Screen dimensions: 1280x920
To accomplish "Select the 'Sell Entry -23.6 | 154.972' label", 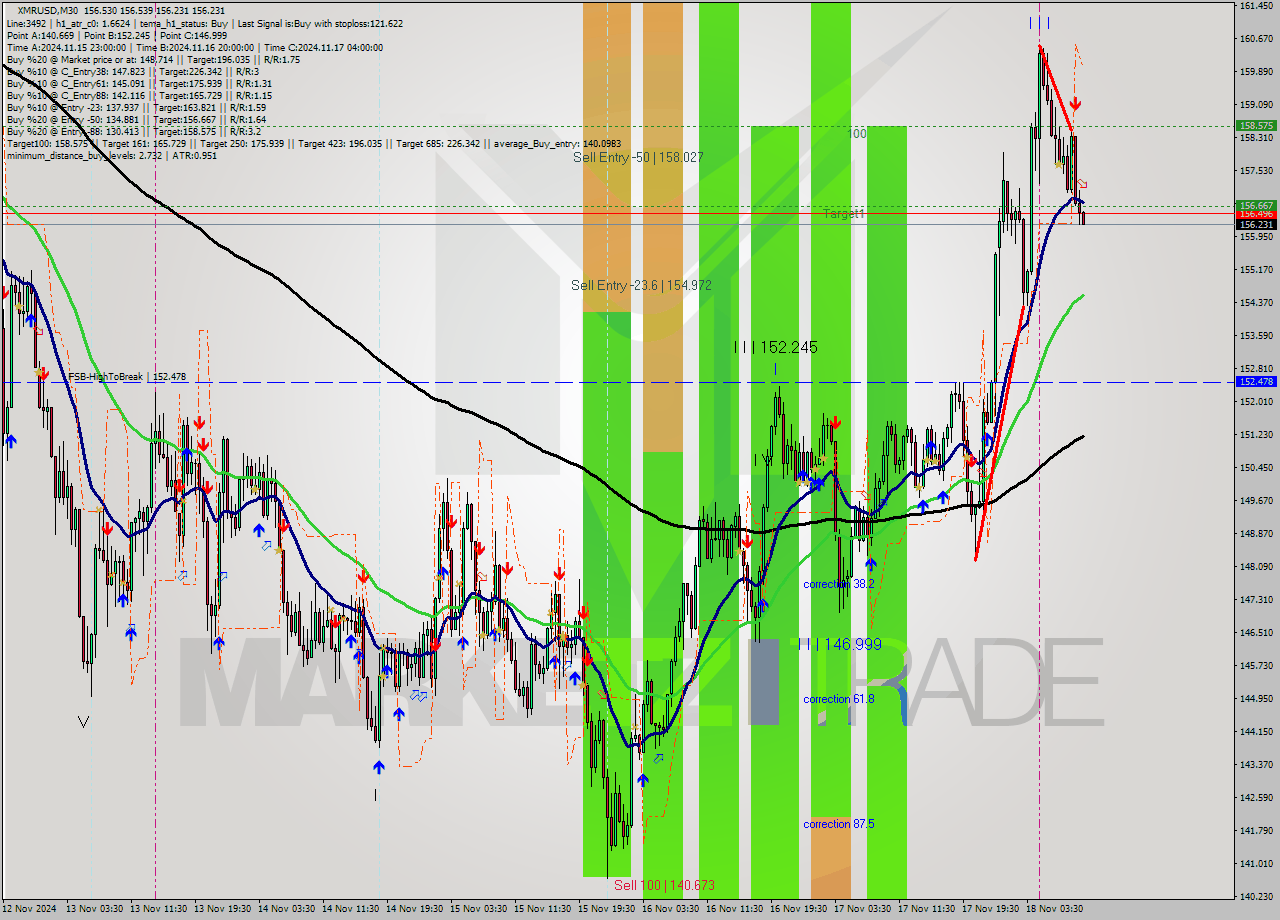I will 641,286.
